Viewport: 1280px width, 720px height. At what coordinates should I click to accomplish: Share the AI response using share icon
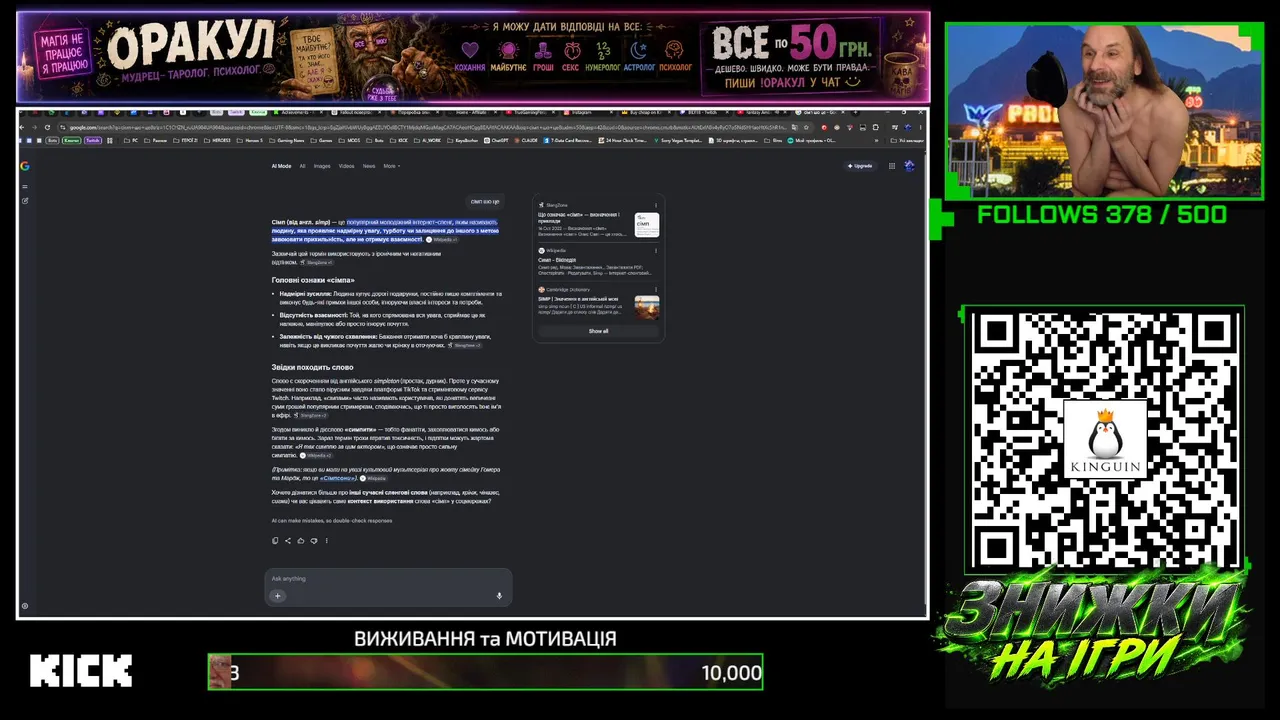coord(288,541)
